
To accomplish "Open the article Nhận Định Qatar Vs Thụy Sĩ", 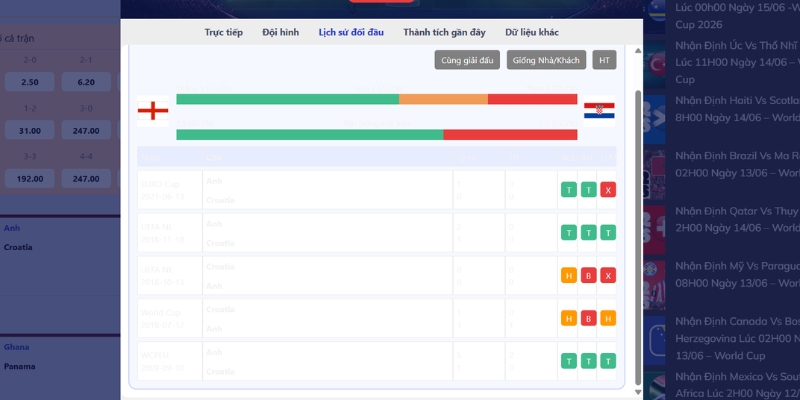I will (x=737, y=219).
